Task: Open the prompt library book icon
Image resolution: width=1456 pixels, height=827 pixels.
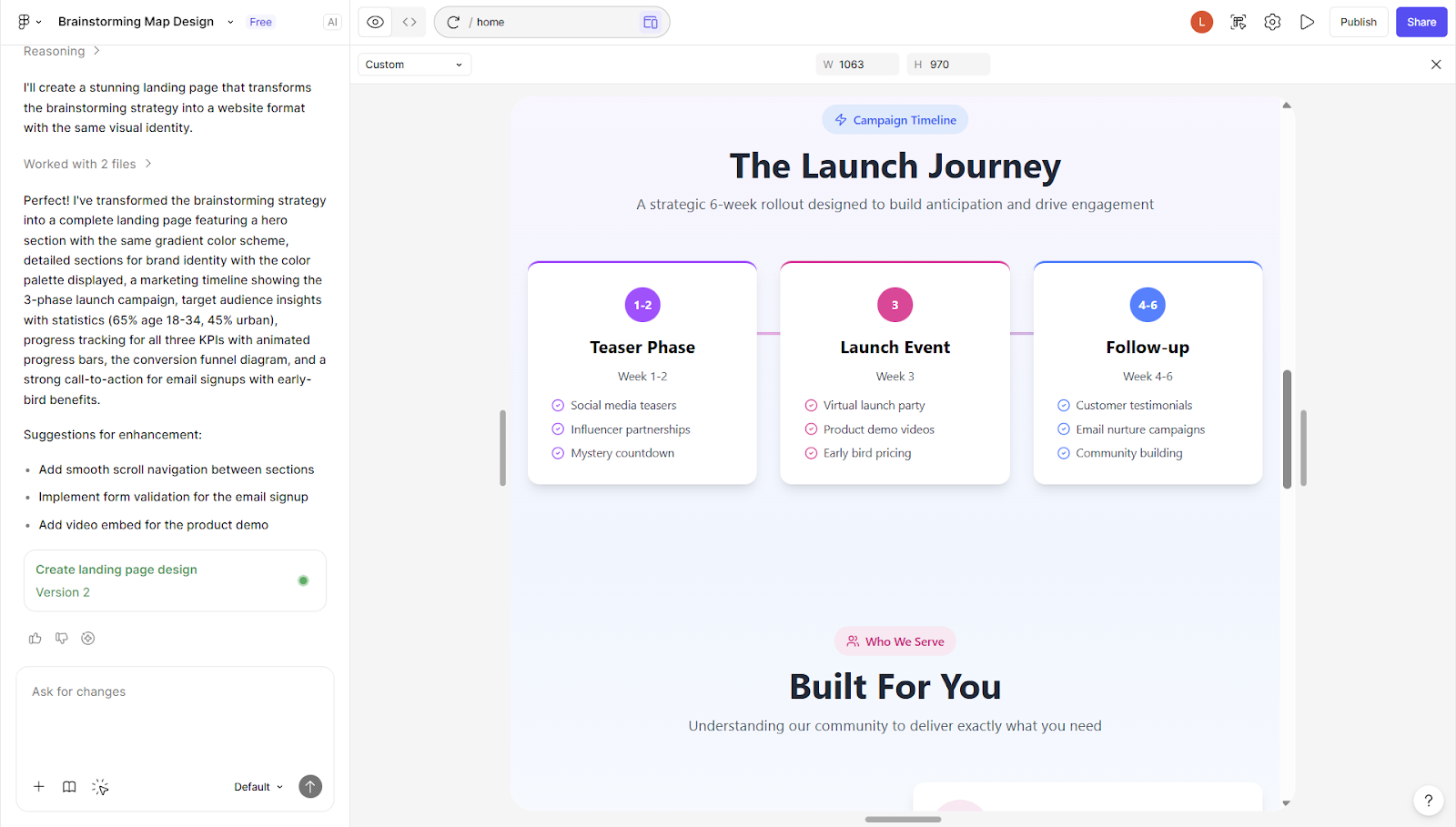Action: tap(69, 787)
